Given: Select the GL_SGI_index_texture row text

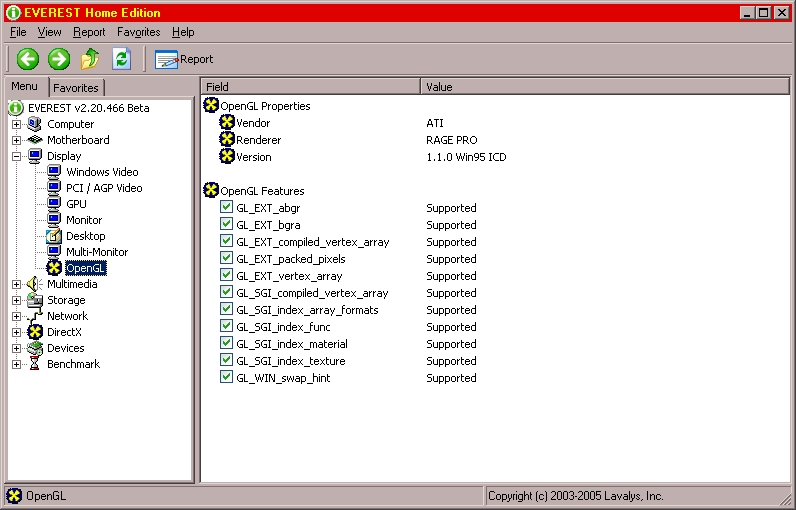Looking at the screenshot, I should (x=291, y=361).
